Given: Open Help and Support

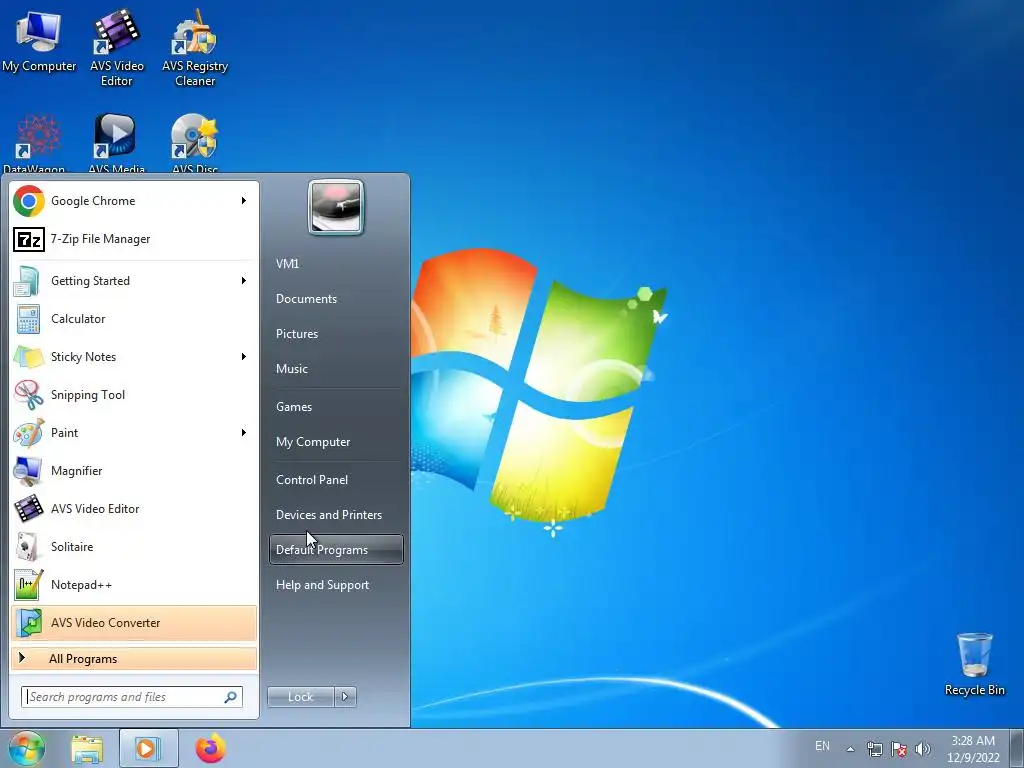Looking at the screenshot, I should pyautogui.click(x=336, y=585).
